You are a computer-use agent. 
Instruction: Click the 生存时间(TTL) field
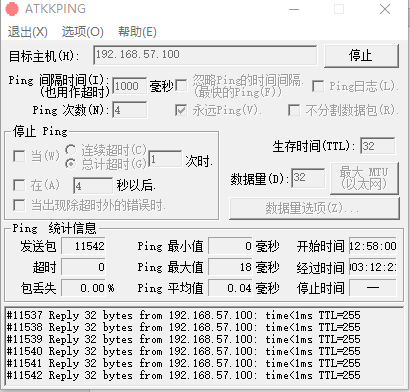click(x=378, y=146)
